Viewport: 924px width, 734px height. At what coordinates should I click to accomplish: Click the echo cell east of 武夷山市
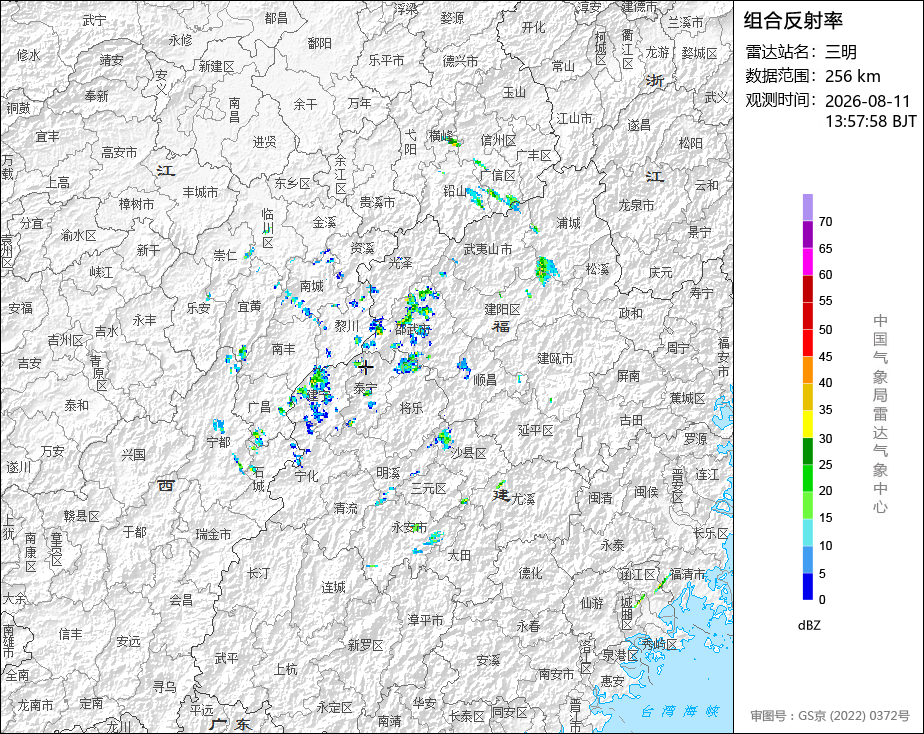click(x=546, y=270)
